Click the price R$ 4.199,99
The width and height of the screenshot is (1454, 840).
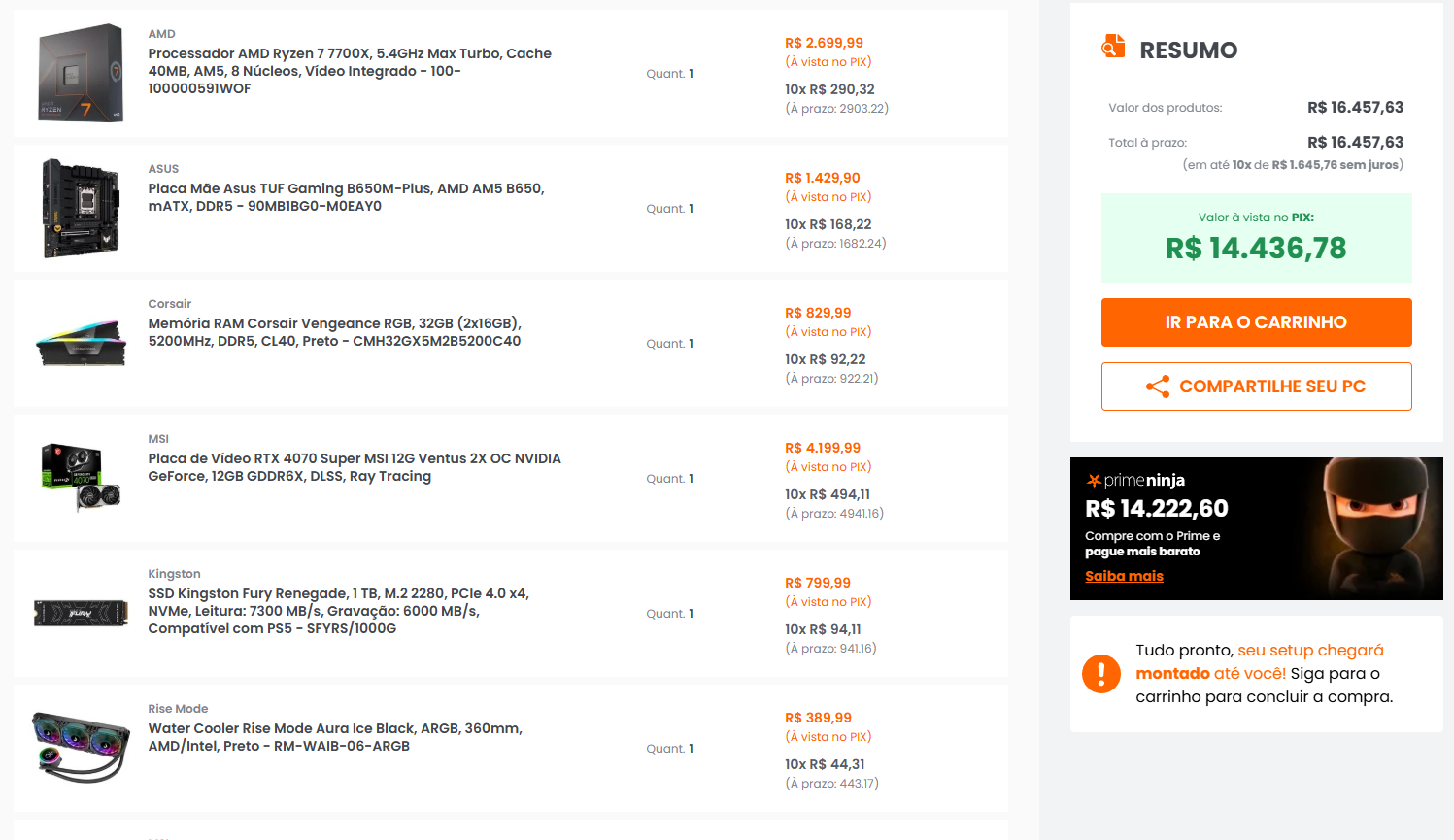(823, 448)
